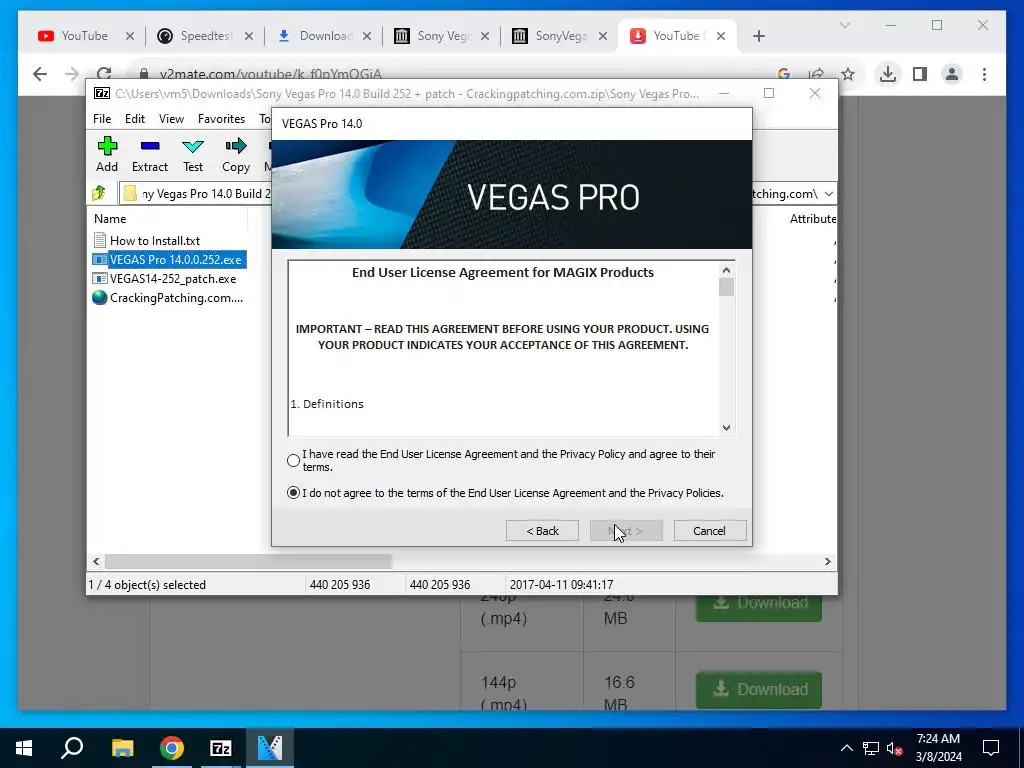Viewport: 1024px width, 768px height.
Task: Toggle Chrome side panel
Action: pyautogui.click(x=920, y=74)
